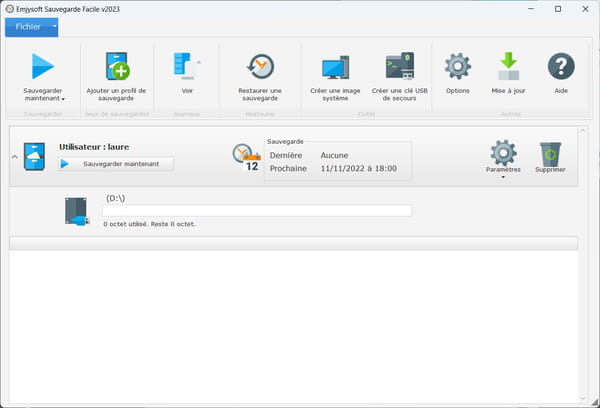Screen dimensions: 600x408
Task: Click the Dernière value Aucune
Action: (x=334, y=155)
